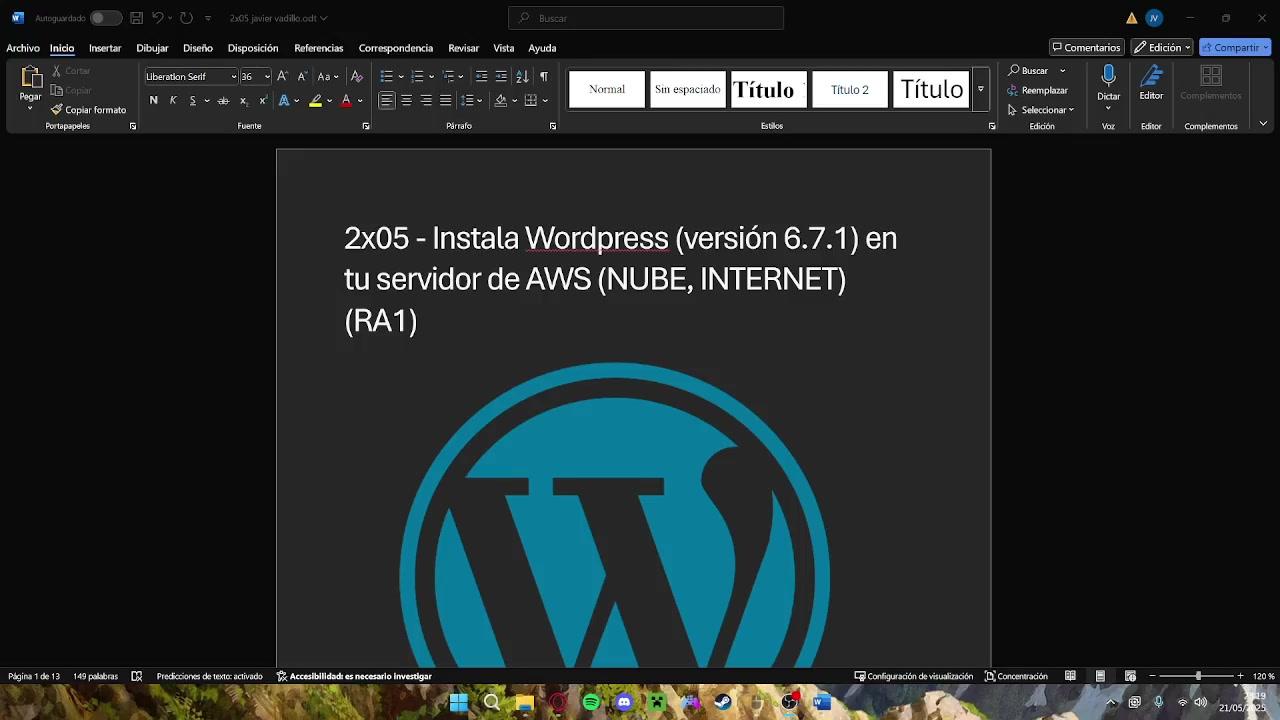Switch to the Revisar tab

[x=464, y=48]
